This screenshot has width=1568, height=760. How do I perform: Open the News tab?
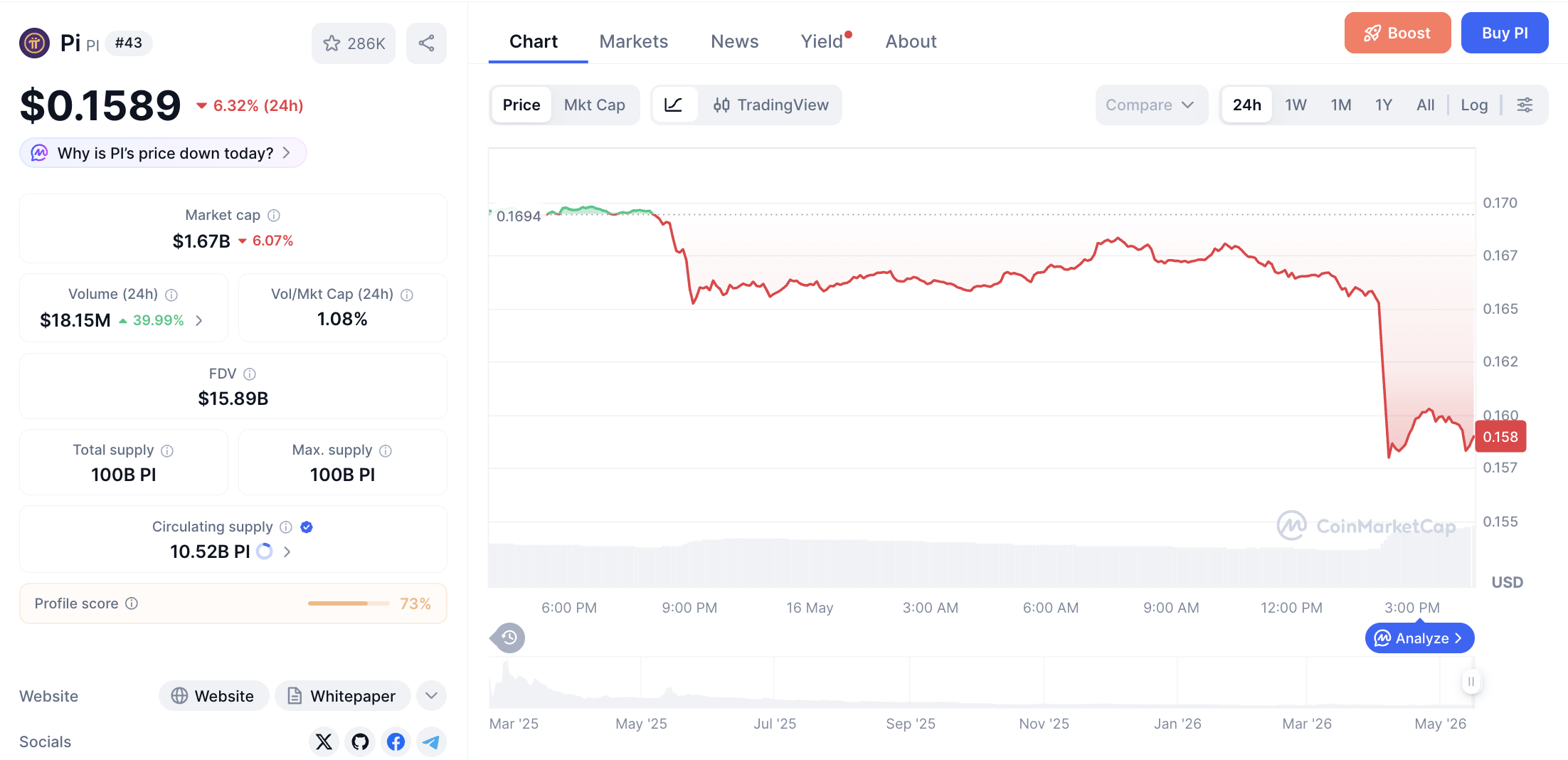[x=735, y=41]
